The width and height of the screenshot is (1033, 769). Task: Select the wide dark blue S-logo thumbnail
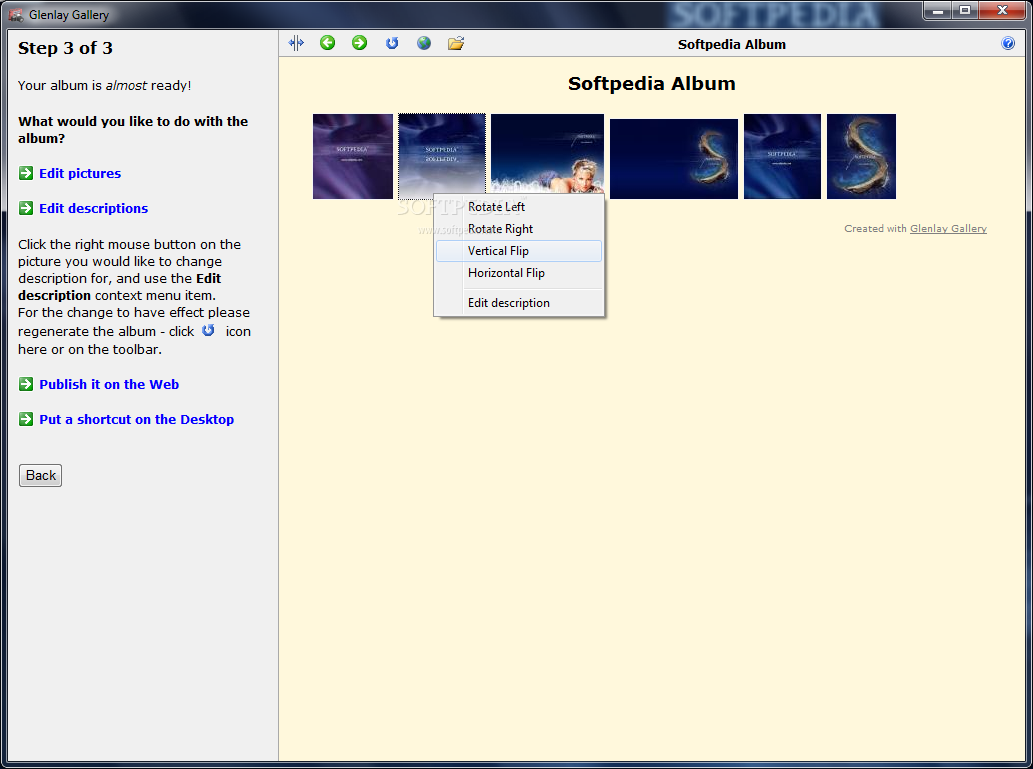(x=673, y=159)
